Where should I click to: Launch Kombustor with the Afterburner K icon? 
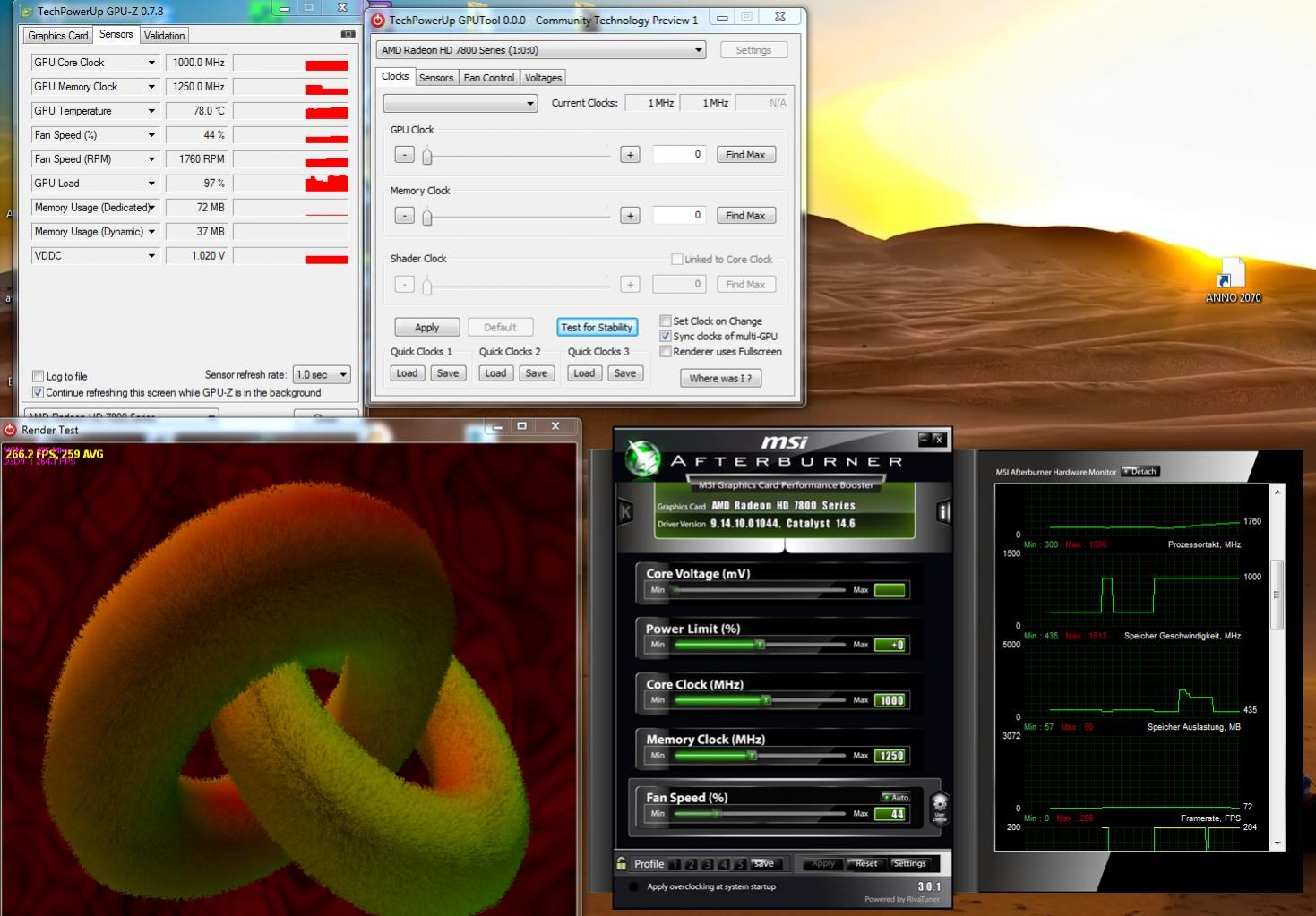pyautogui.click(x=625, y=511)
